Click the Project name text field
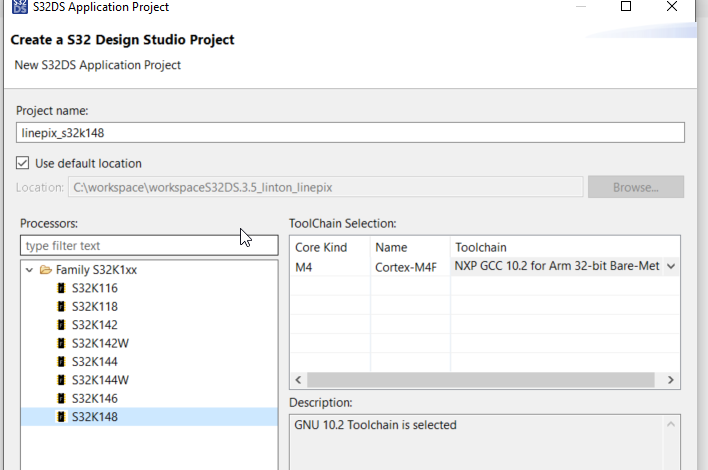708x470 pixels. tap(350, 132)
